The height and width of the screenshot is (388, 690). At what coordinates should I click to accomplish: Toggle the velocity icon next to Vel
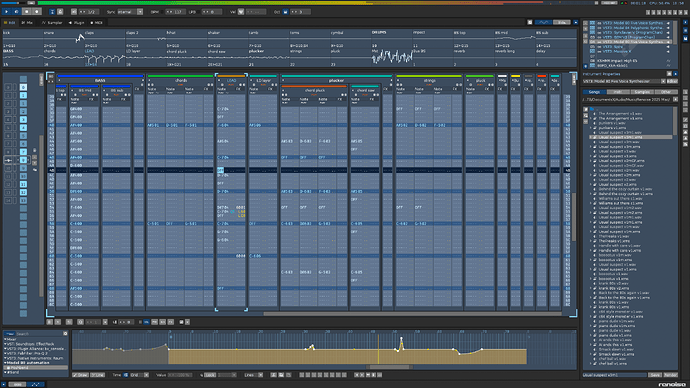[x=241, y=12]
